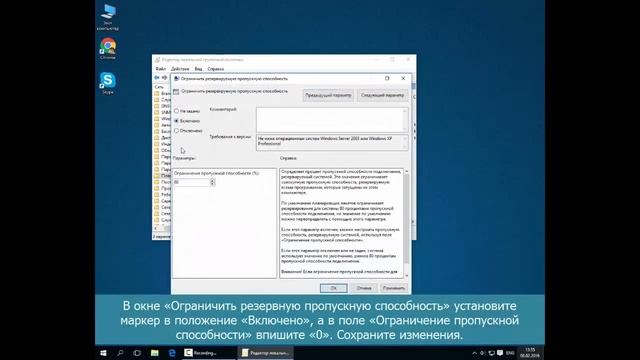Viewport: 640px width, 360px height.
Task: Open the network tray icon
Action: (491, 353)
